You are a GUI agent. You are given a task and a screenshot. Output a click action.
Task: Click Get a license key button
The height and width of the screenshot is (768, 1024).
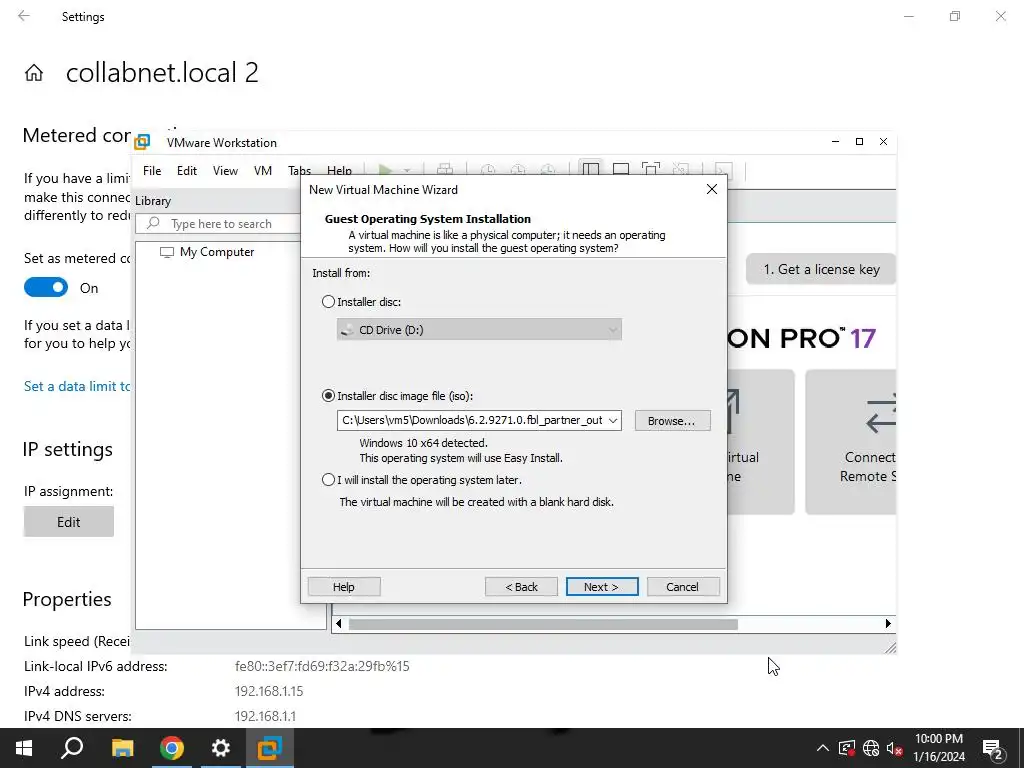(x=821, y=269)
